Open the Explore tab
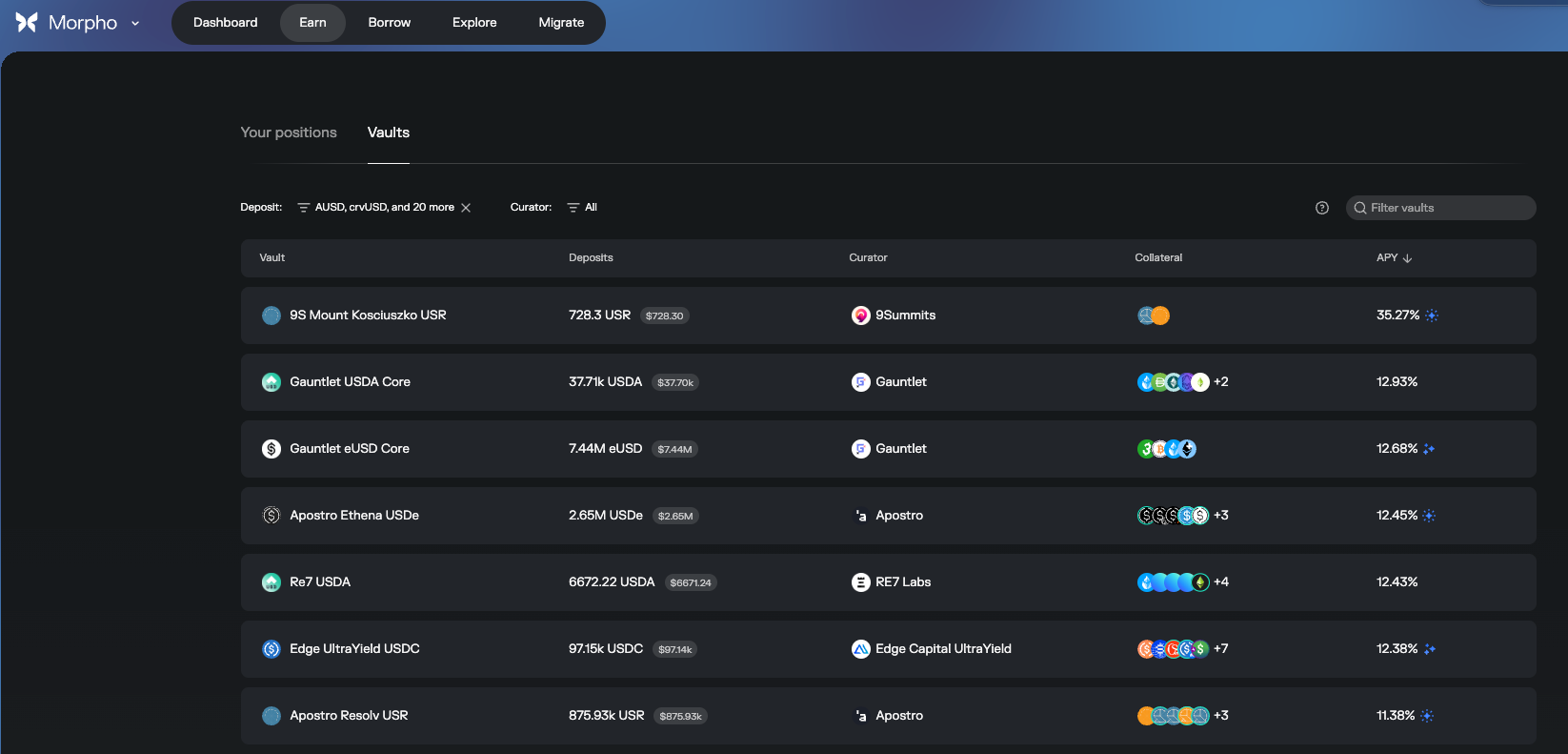 coord(474,22)
